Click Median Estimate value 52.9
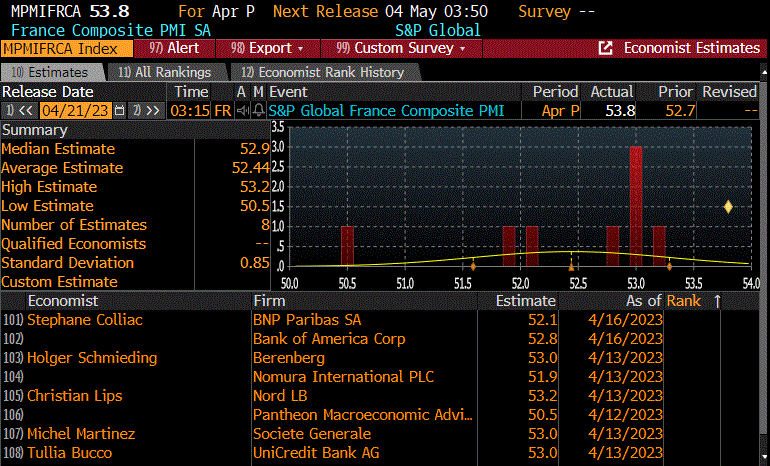 click(254, 149)
